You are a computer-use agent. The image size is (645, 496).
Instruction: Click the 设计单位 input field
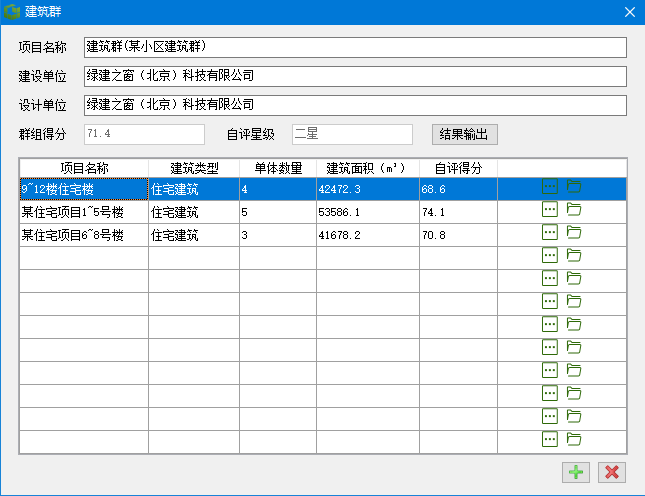point(354,105)
